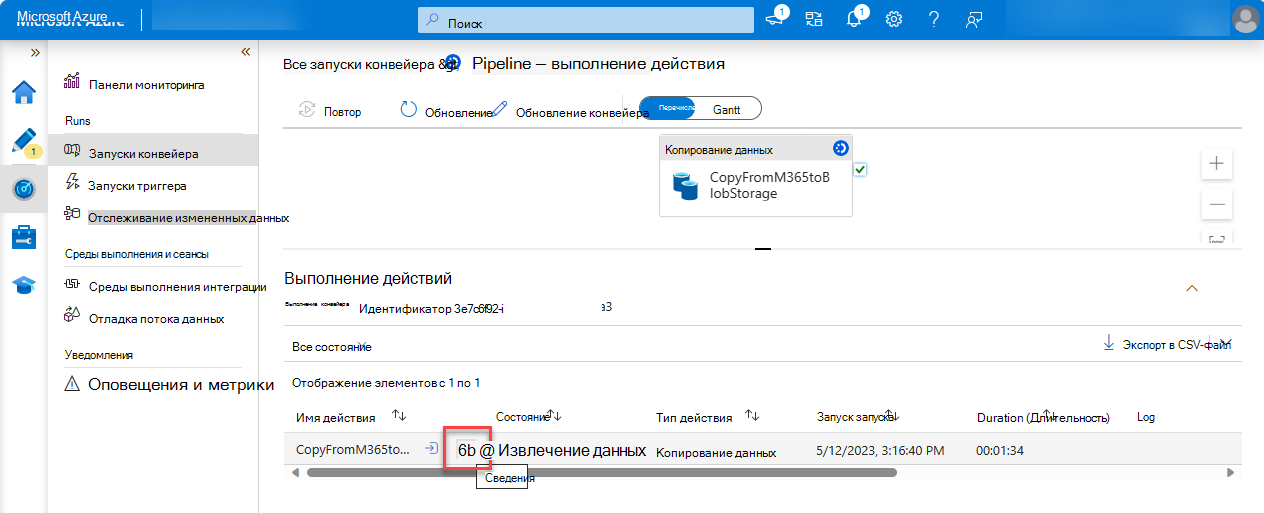Open notifications bell icon

coord(854,19)
